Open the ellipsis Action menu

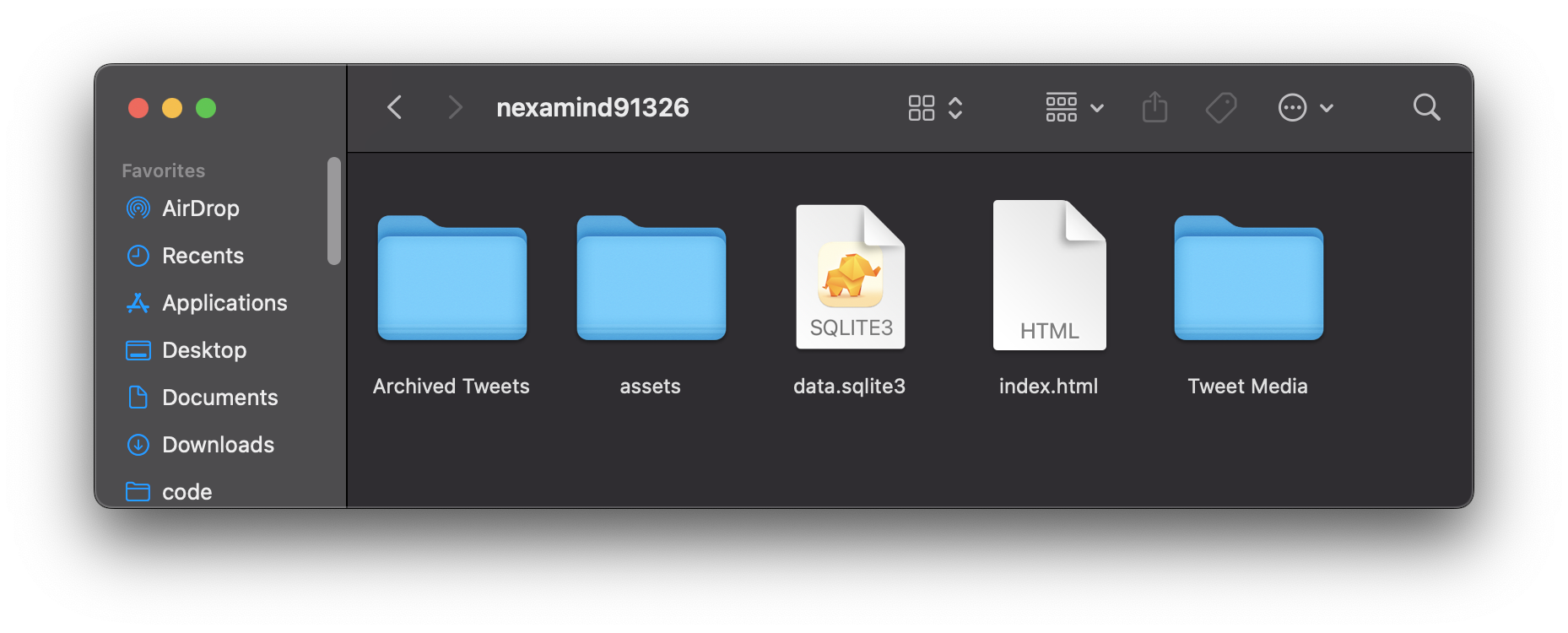[x=1305, y=107]
